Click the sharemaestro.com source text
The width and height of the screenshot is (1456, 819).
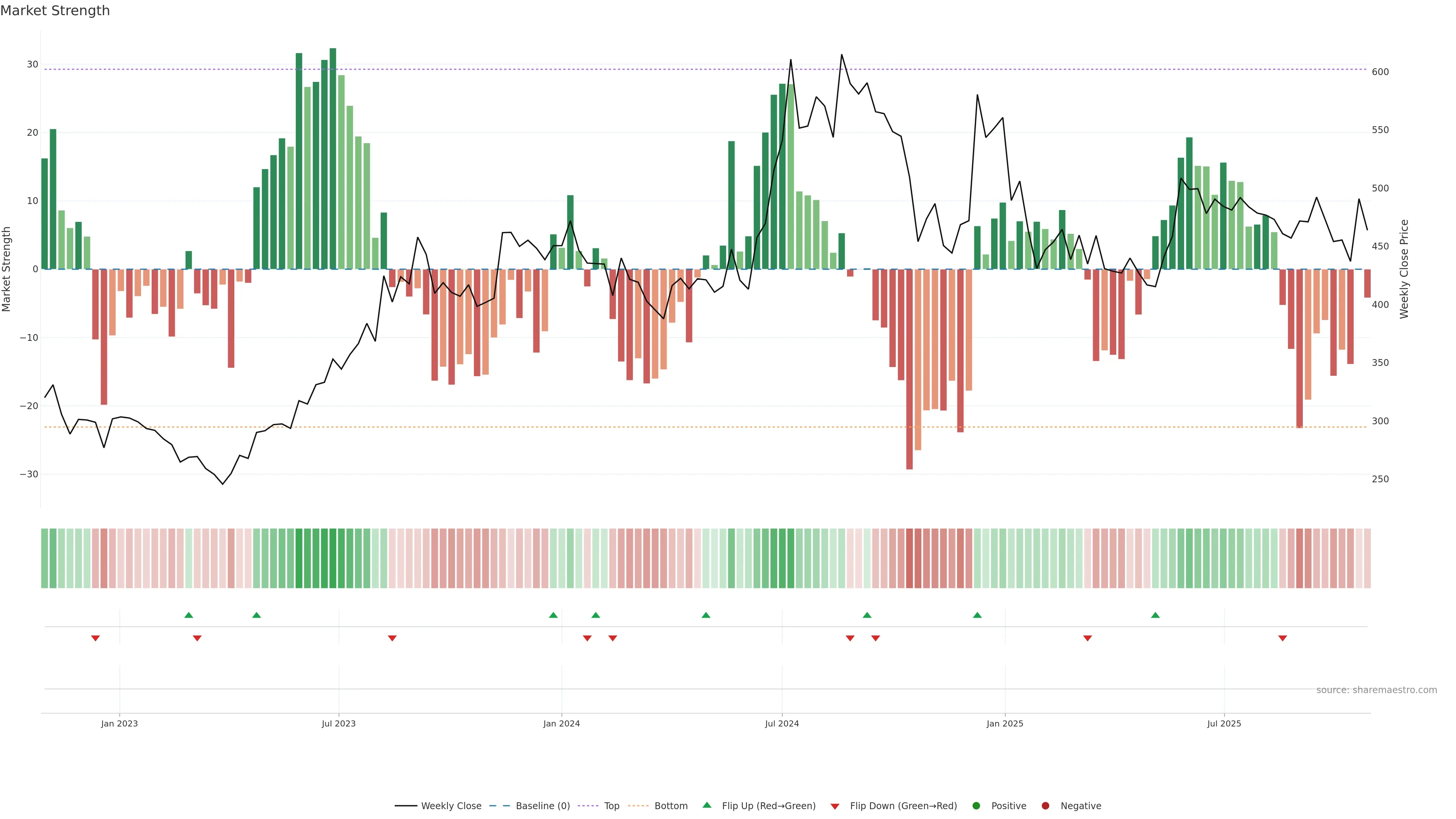[x=1376, y=690]
